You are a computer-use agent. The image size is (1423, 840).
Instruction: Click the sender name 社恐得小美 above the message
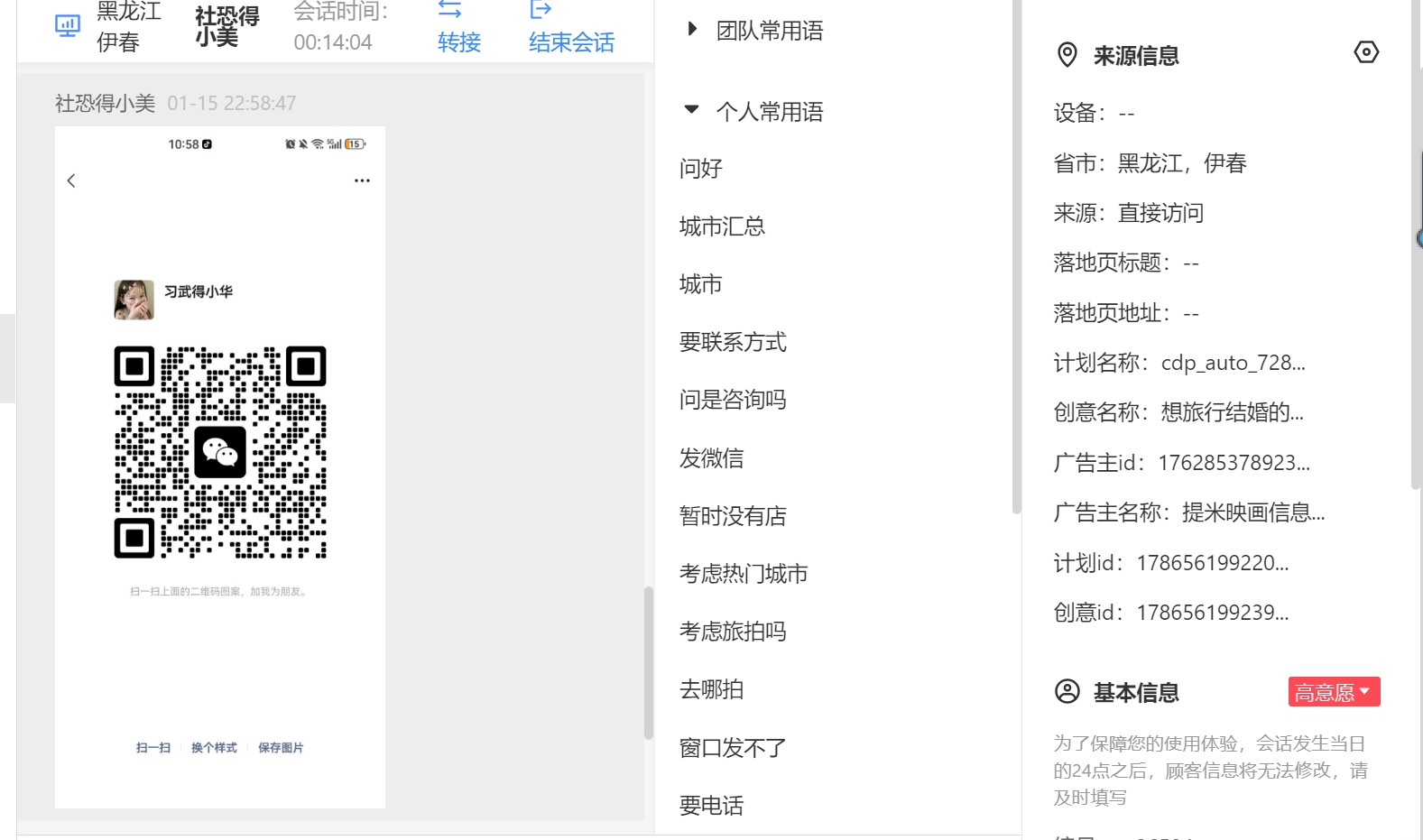tap(105, 104)
